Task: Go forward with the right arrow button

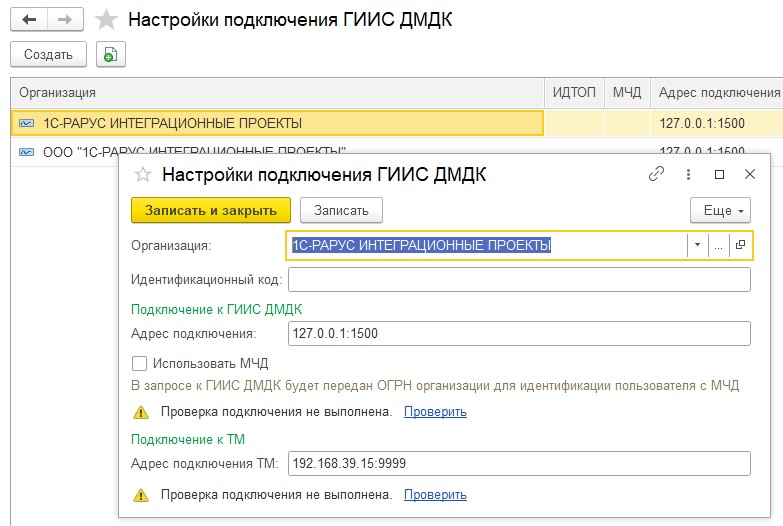Action: click(x=65, y=19)
